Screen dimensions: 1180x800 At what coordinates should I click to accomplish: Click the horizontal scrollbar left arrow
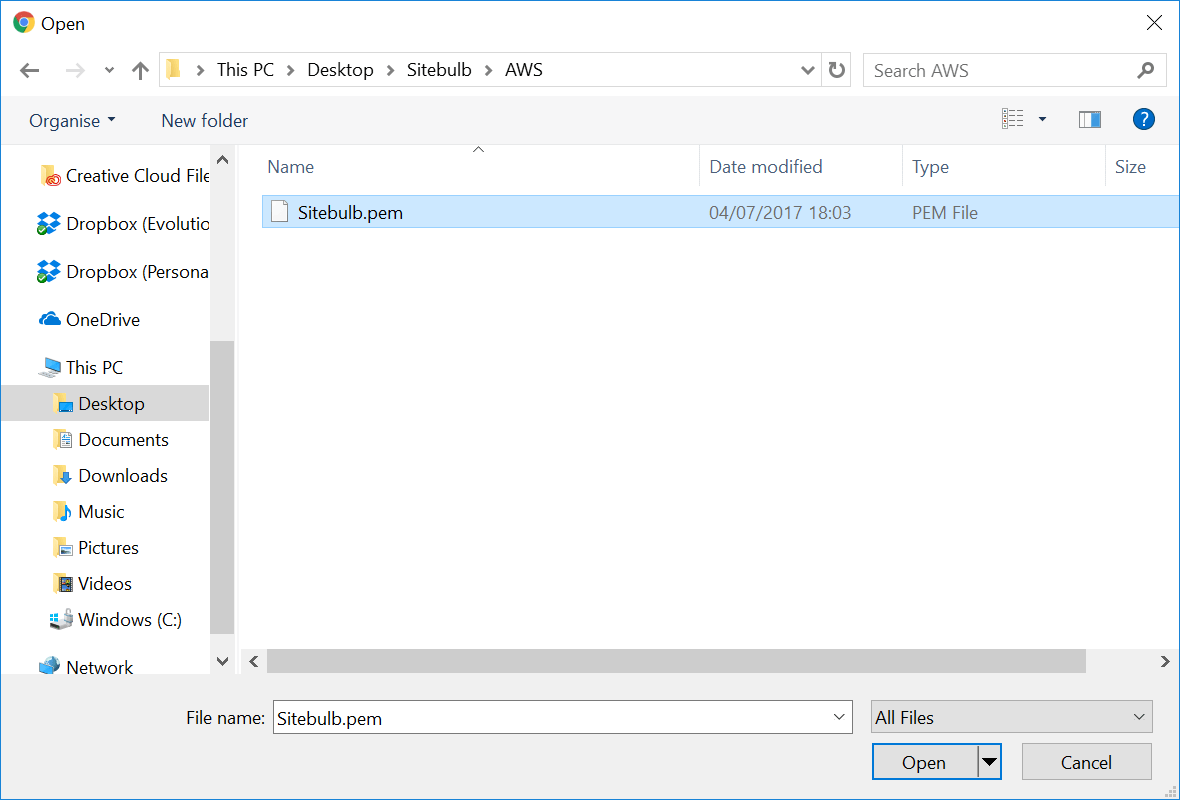click(254, 662)
